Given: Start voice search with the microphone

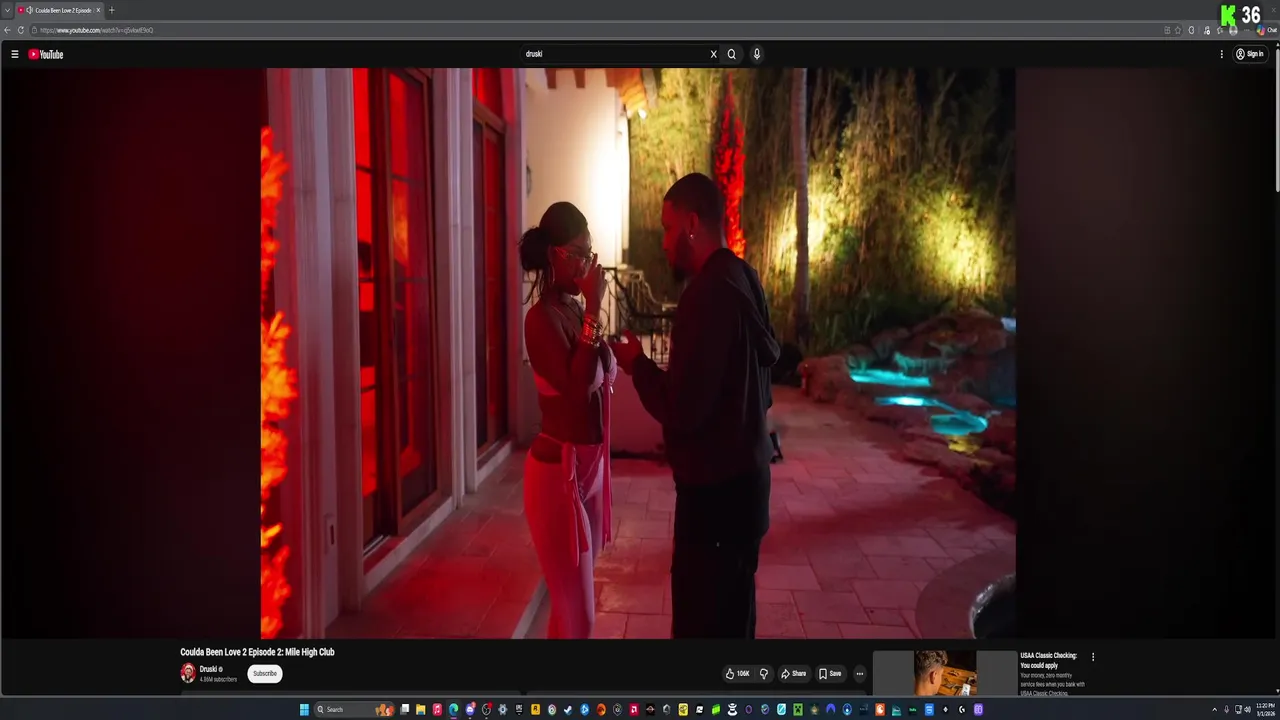Looking at the screenshot, I should 756,54.
